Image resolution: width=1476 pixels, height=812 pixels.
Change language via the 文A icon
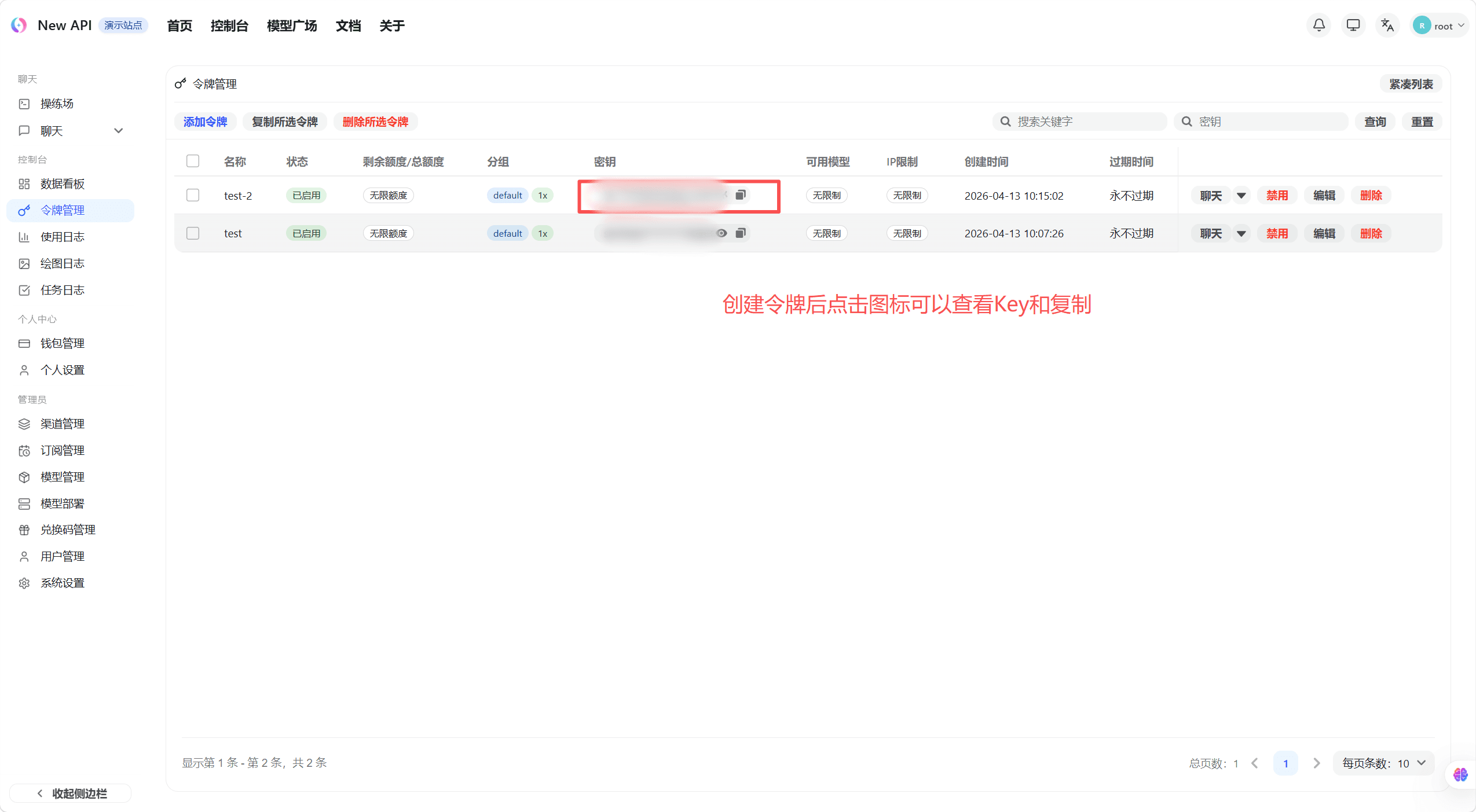pos(1387,25)
